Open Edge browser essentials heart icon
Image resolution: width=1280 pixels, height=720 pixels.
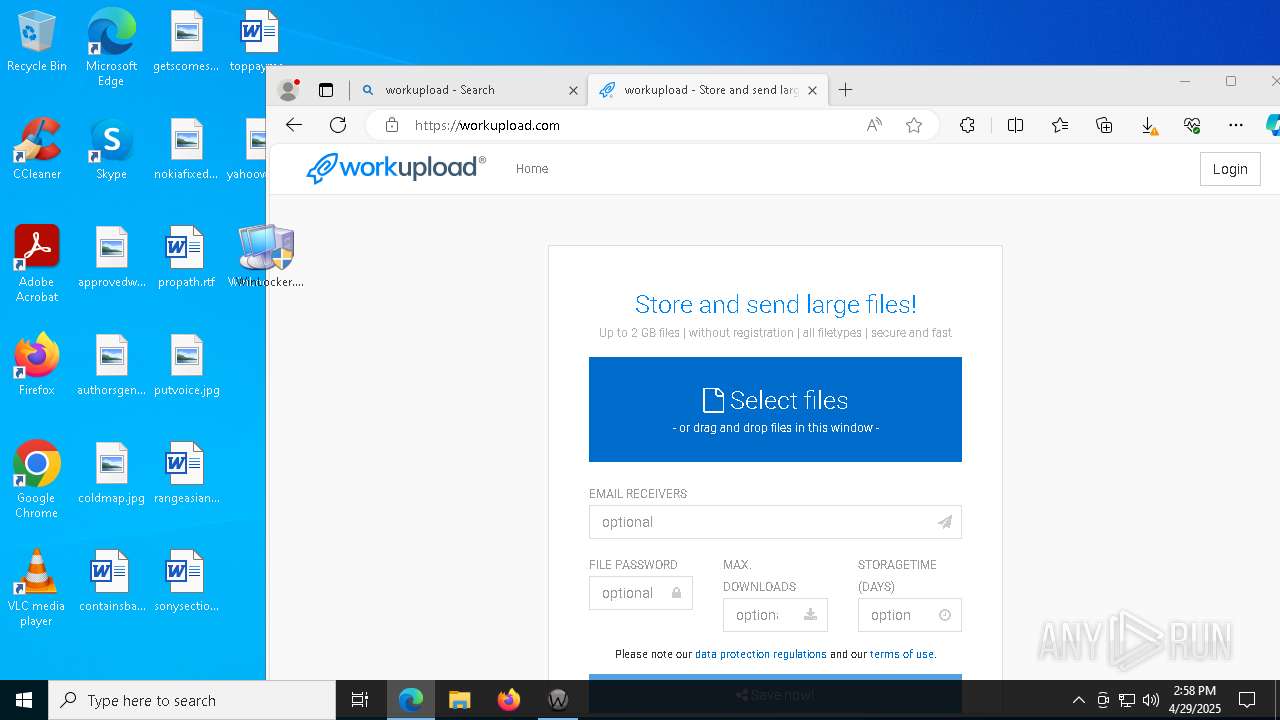pos(1192,125)
